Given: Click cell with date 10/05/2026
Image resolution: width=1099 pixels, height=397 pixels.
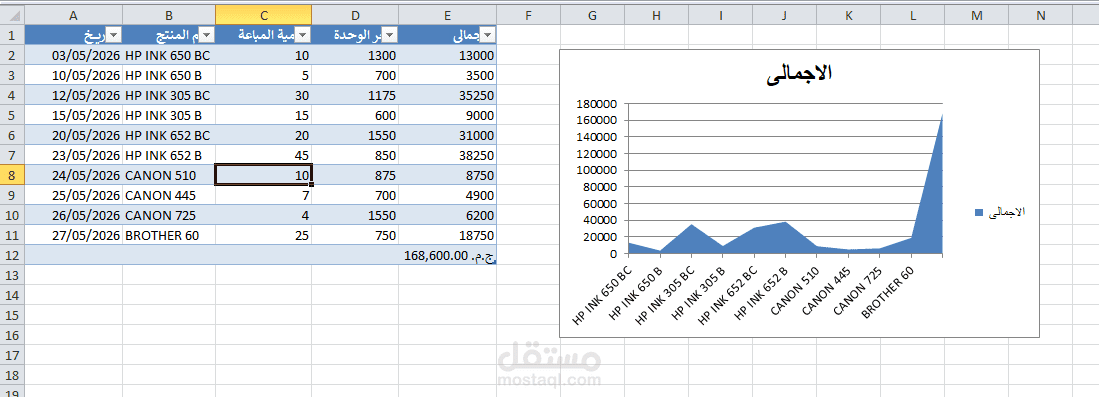Looking at the screenshot, I should (74, 75).
